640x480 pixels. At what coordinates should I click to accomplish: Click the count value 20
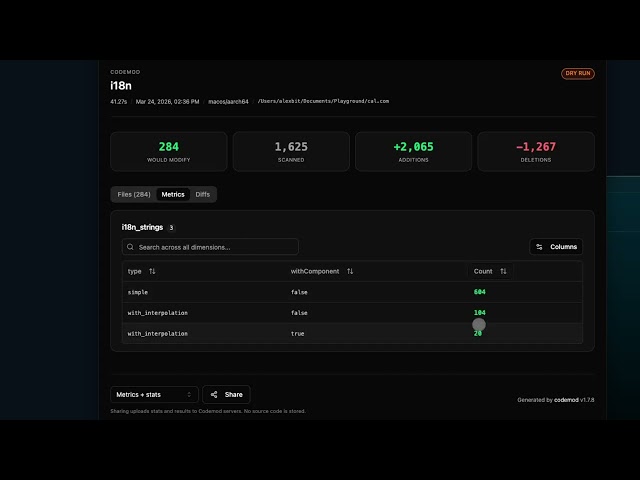[478, 333]
